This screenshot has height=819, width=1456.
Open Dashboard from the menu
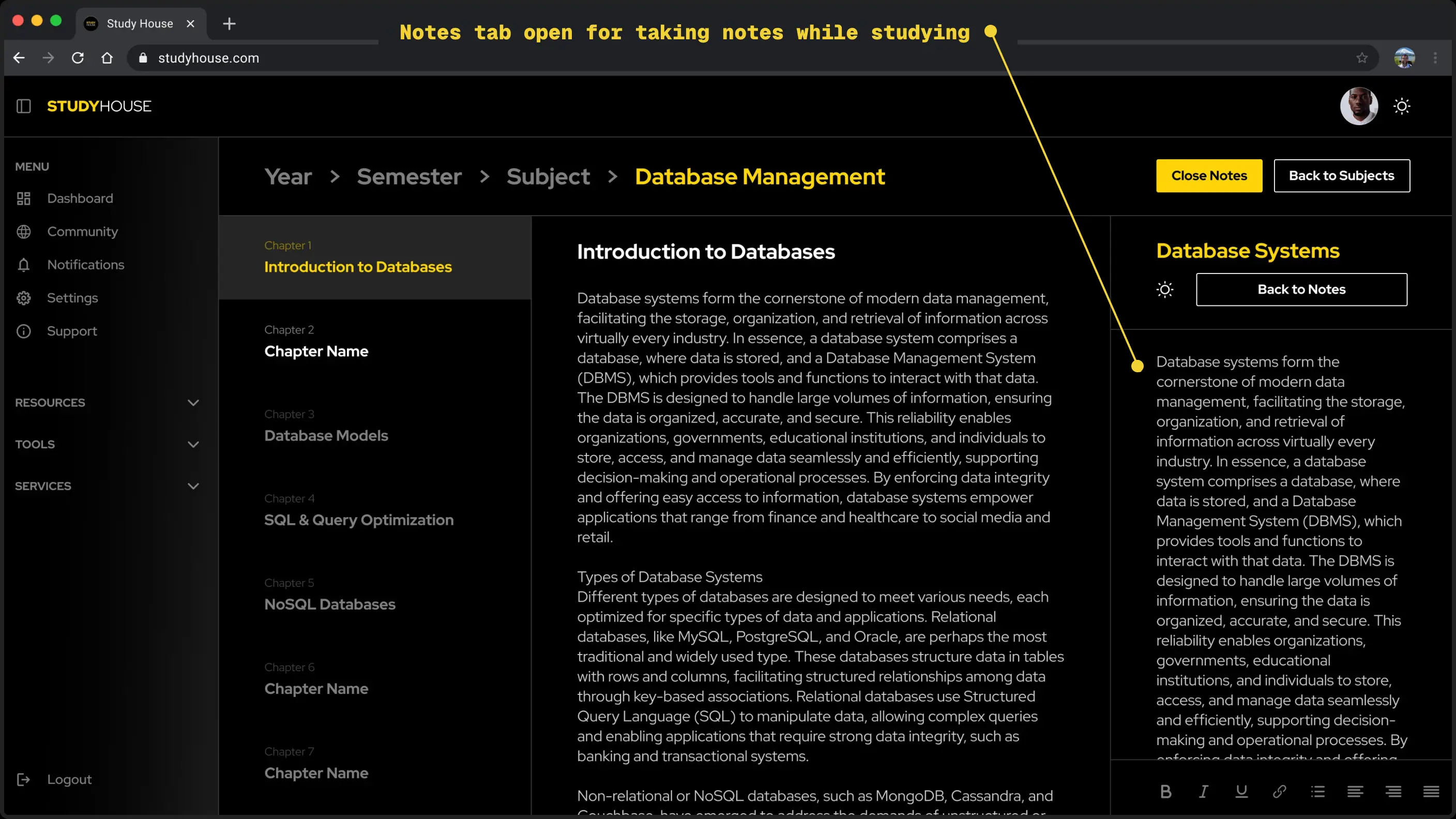80,199
